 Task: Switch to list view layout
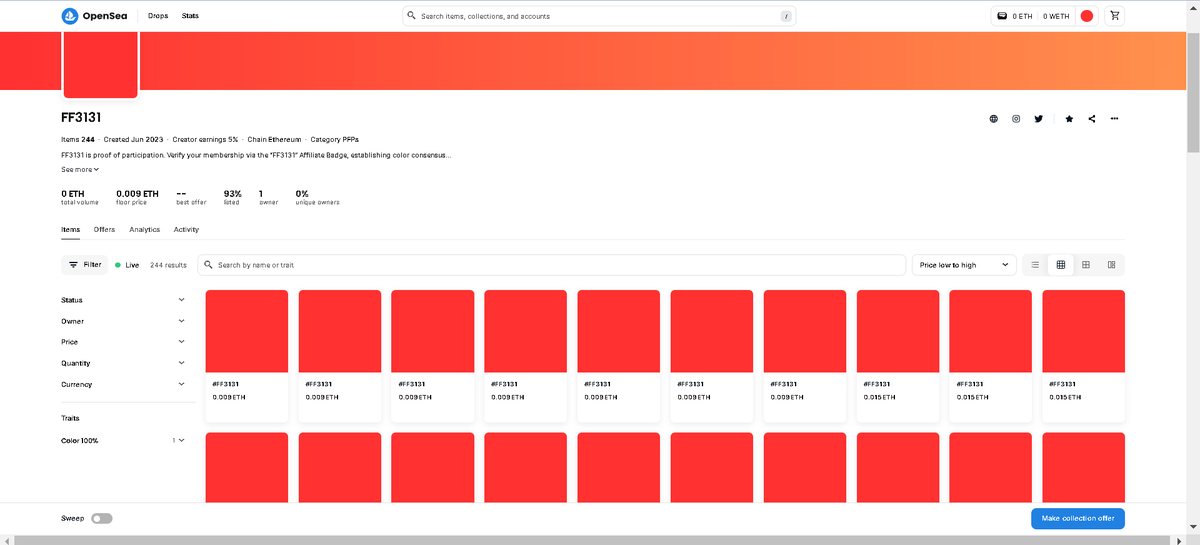tap(1036, 265)
